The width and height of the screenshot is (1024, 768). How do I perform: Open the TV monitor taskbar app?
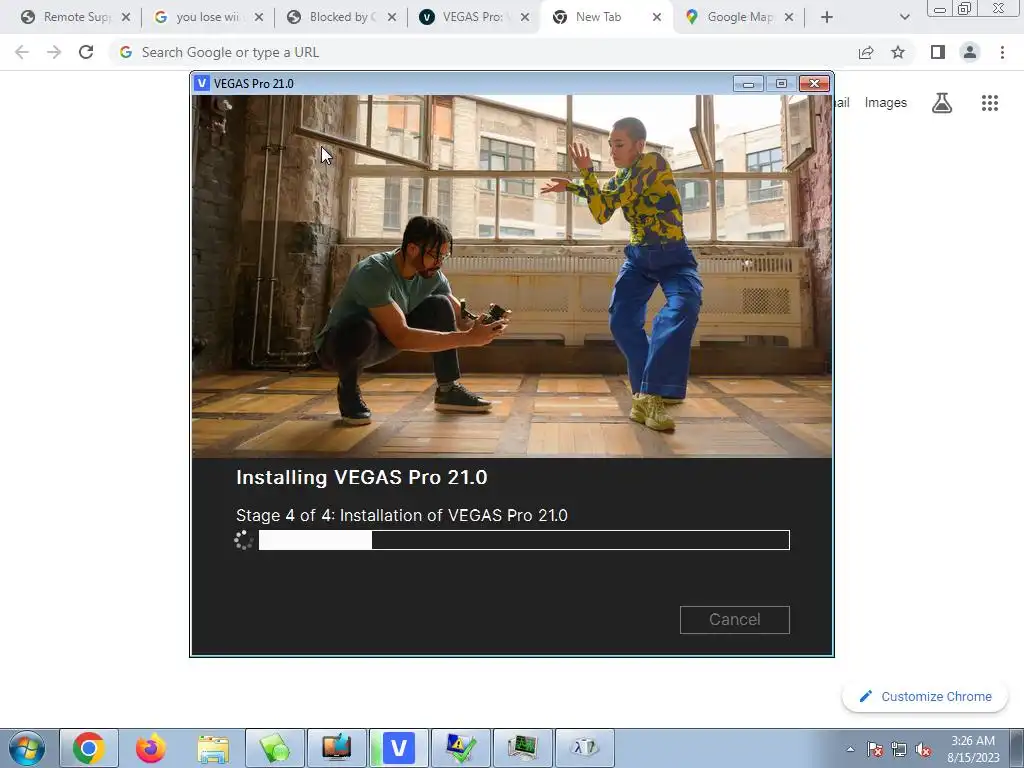[337, 748]
